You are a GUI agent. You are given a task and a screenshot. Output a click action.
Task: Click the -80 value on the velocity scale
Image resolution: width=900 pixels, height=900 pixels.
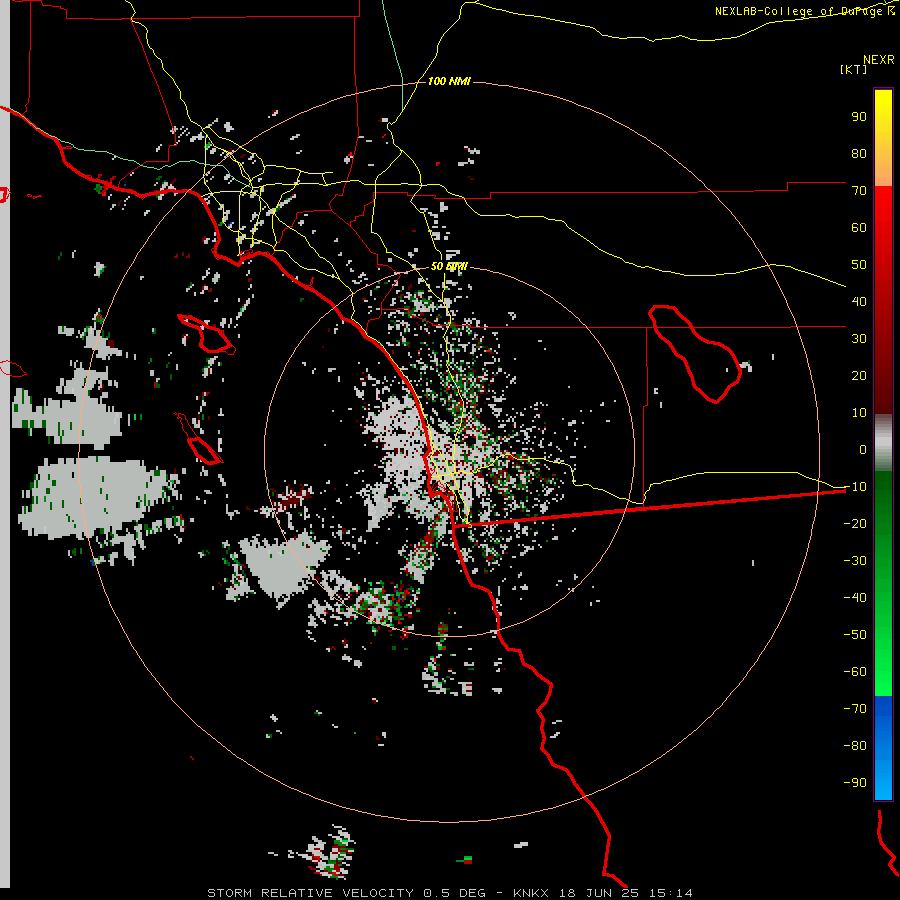855,746
